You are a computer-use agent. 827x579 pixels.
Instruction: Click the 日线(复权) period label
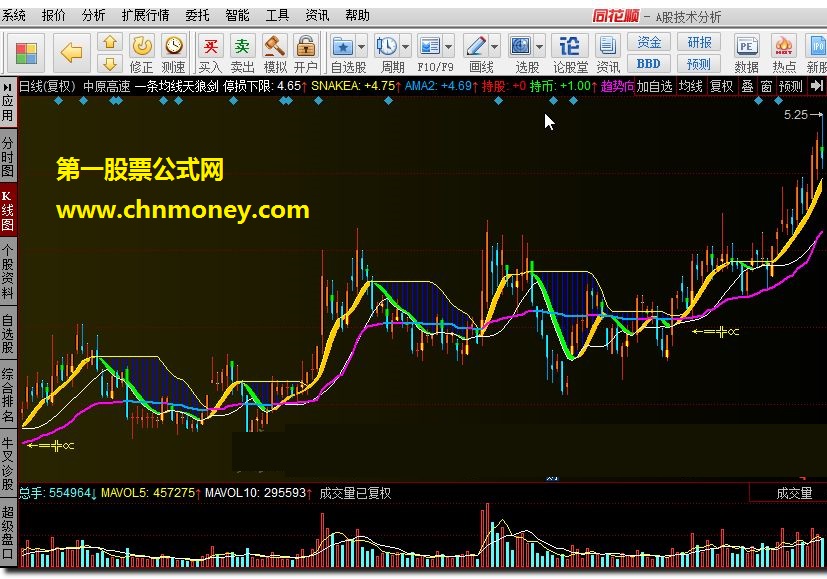[47, 86]
